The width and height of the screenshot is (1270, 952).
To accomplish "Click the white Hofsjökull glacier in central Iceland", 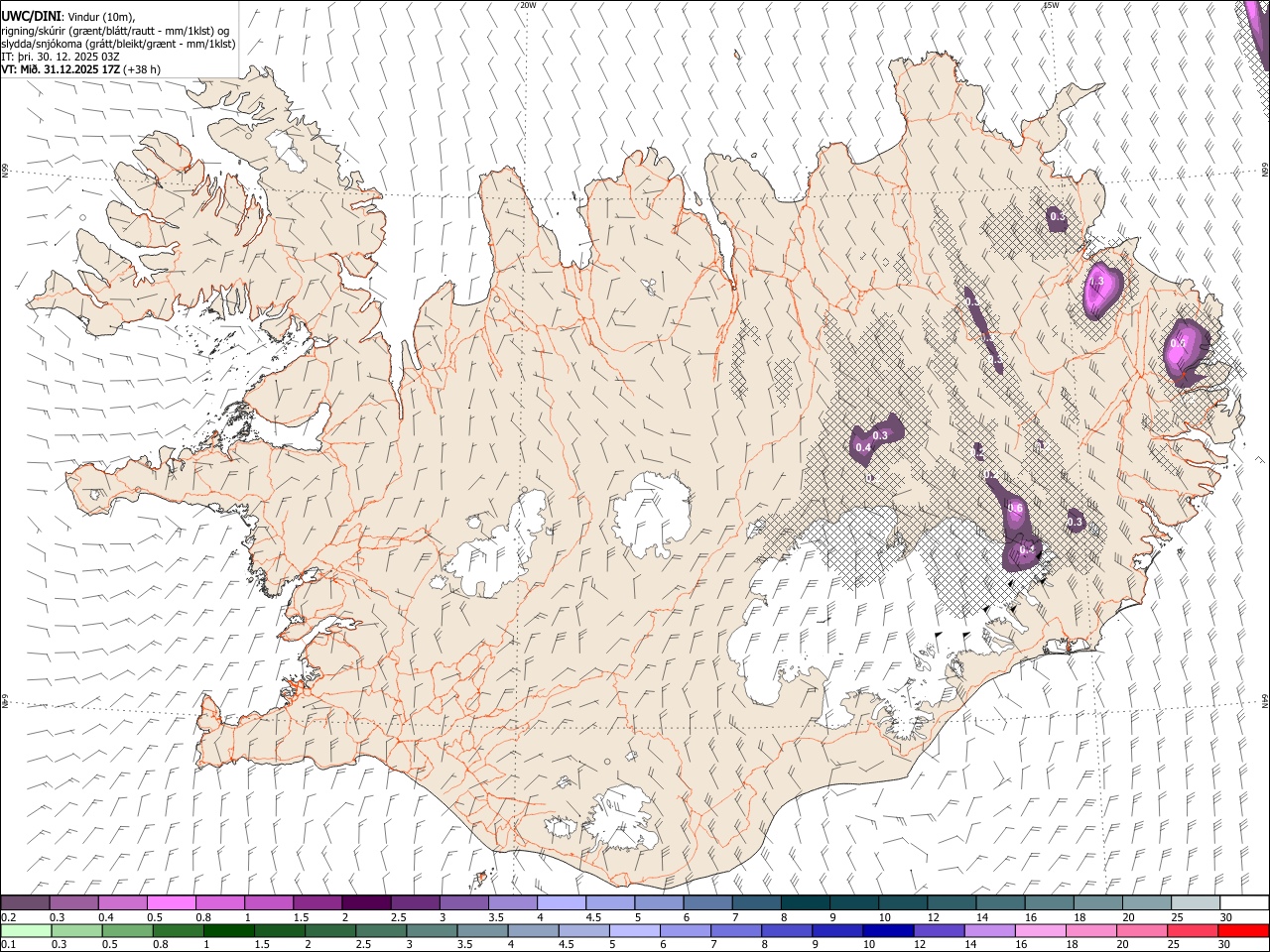I will click(x=652, y=513).
